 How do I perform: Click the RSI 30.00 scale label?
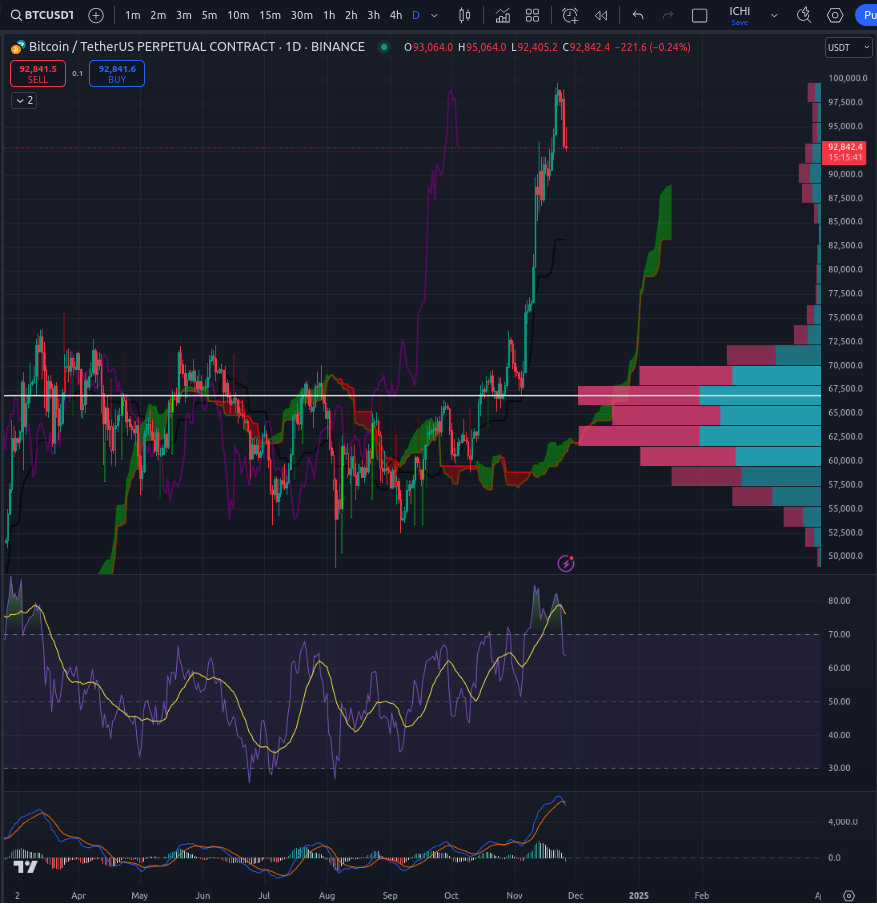(839, 768)
